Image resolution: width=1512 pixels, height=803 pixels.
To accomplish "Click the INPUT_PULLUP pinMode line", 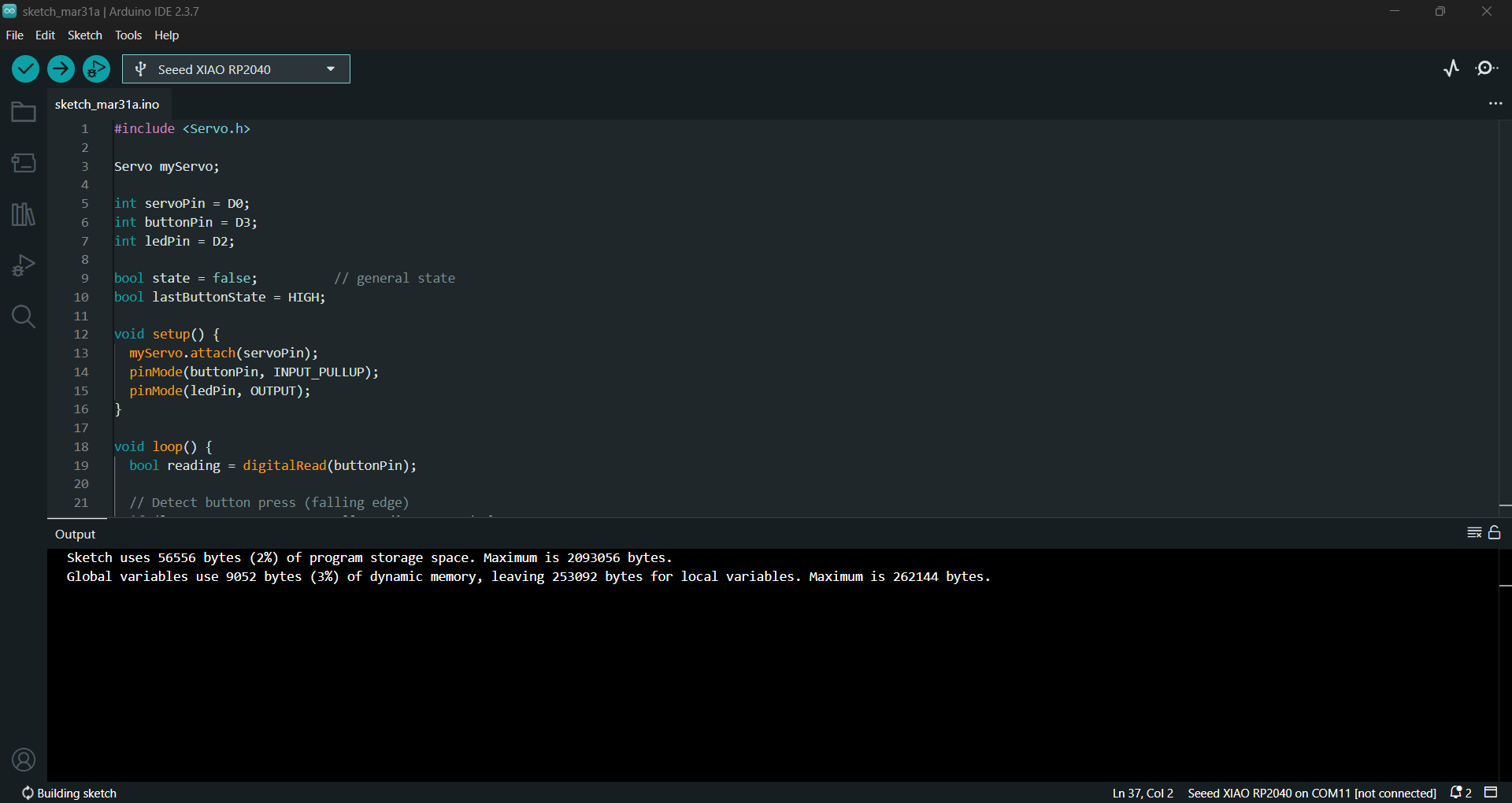I will pos(254,372).
